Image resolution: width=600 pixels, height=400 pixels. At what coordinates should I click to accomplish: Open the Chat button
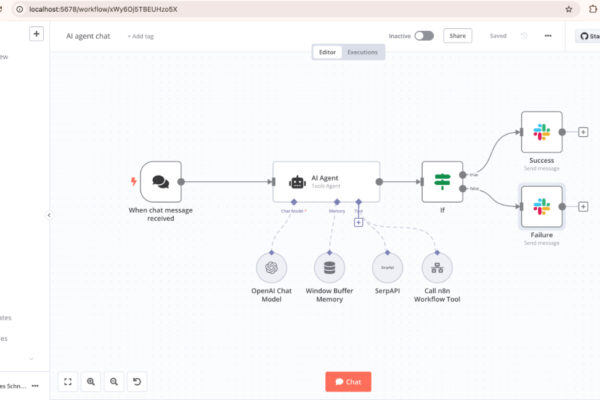[x=348, y=382]
